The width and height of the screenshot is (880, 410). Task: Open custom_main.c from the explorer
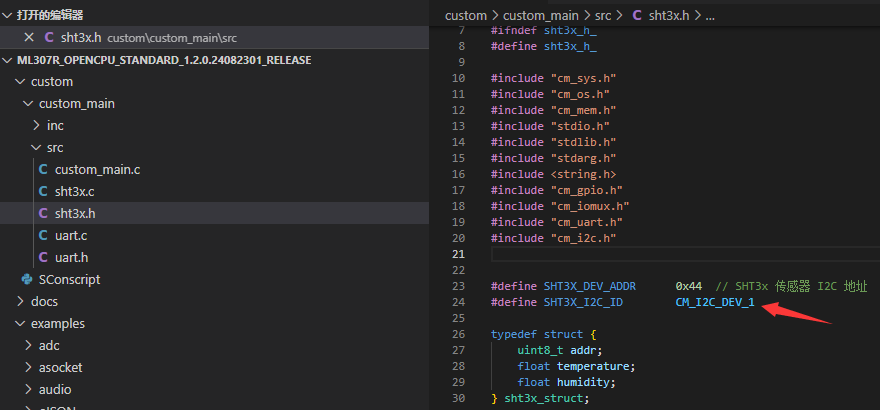click(x=97, y=169)
